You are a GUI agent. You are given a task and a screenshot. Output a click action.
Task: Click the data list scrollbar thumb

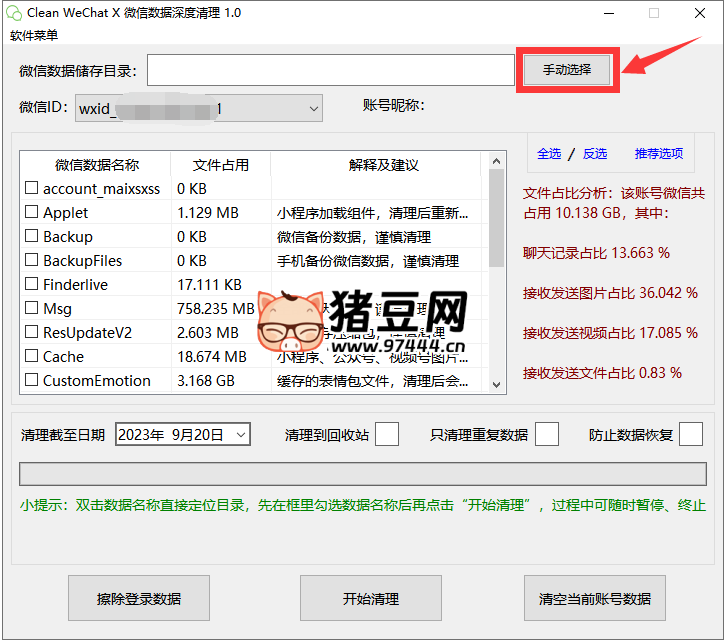click(x=496, y=218)
